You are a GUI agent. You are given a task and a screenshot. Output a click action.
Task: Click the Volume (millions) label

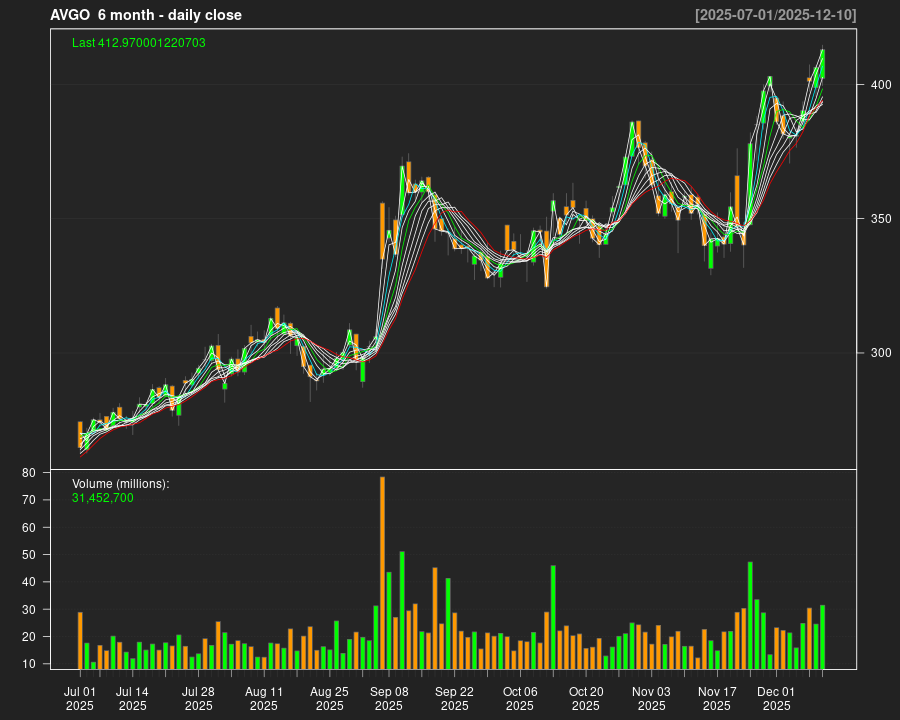coord(121,483)
